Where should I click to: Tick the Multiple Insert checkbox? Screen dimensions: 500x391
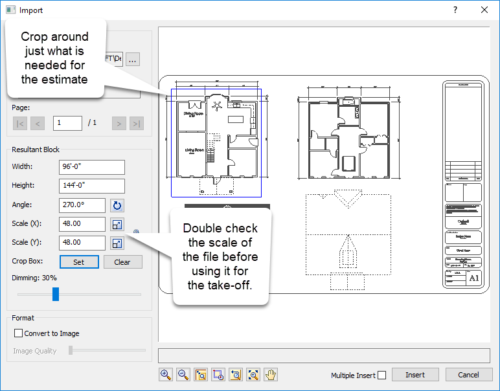382,375
